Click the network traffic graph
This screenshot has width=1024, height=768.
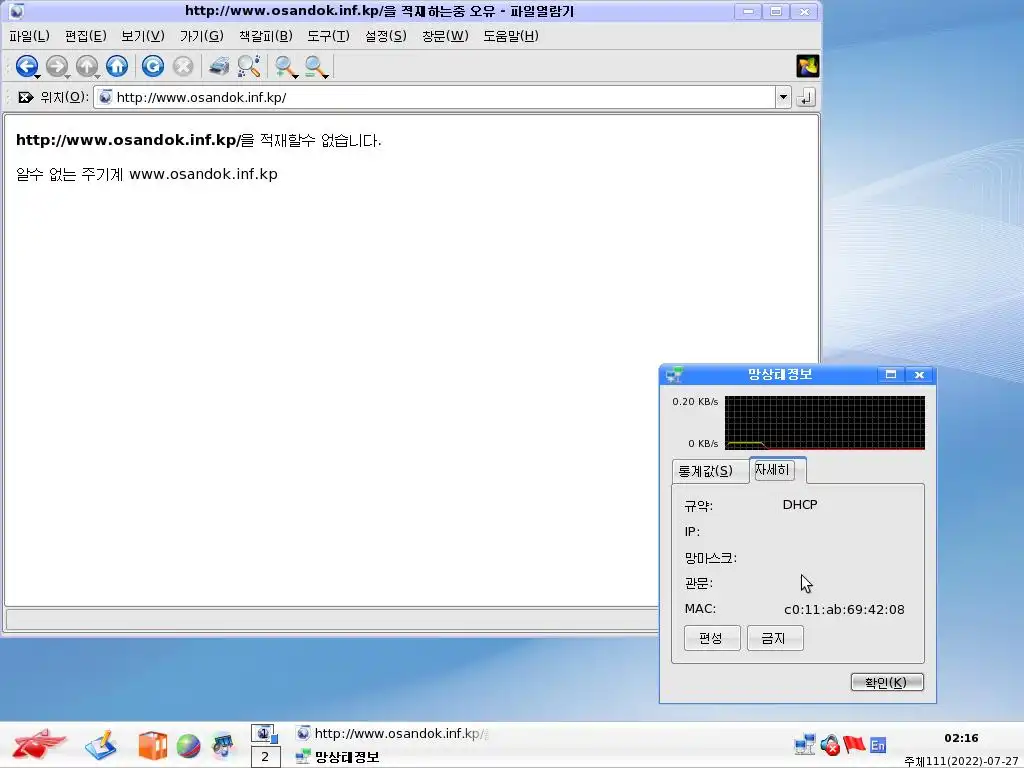[x=825, y=423]
